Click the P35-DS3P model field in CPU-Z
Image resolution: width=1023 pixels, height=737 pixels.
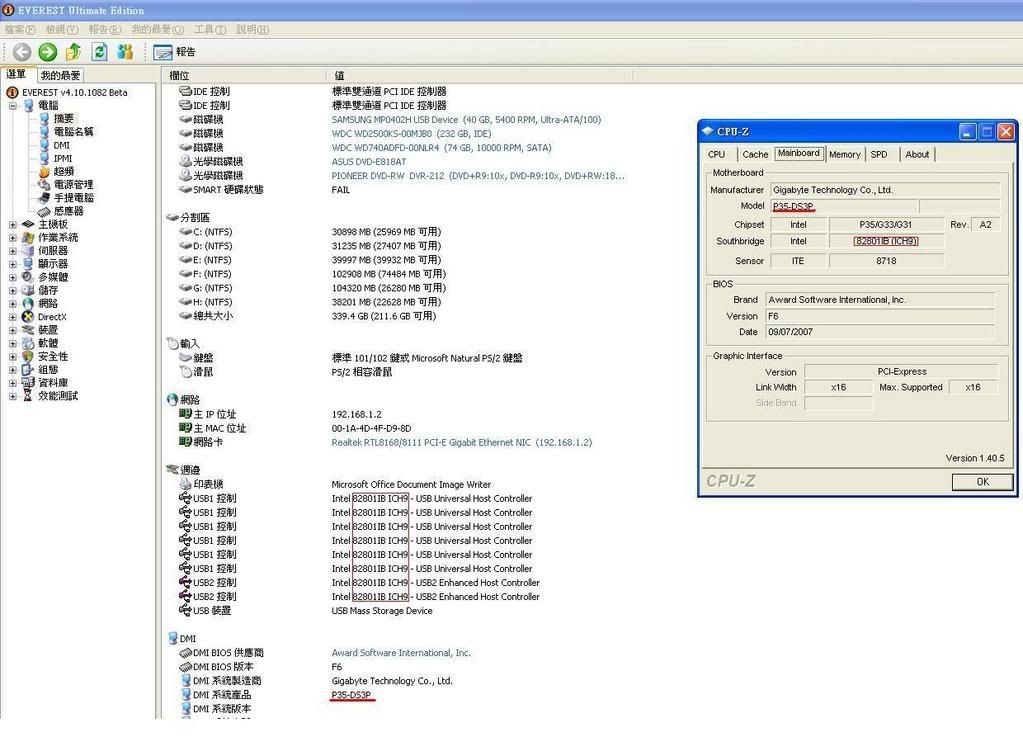tap(844, 207)
